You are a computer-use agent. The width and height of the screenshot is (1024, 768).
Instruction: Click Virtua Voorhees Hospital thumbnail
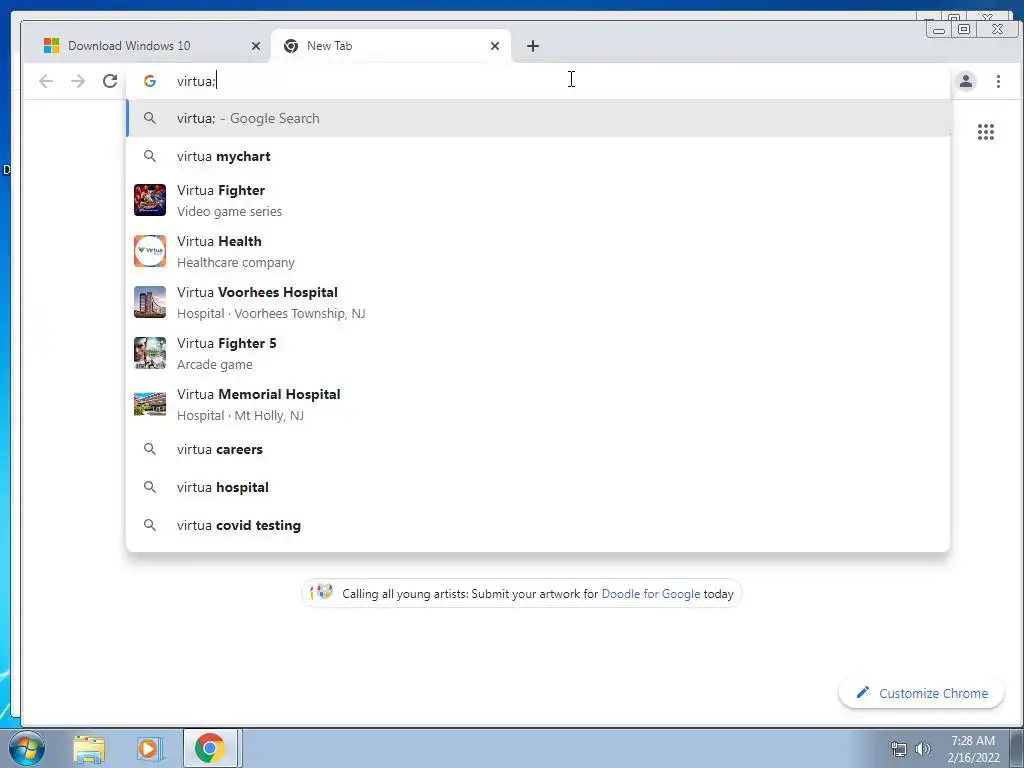pyautogui.click(x=150, y=302)
